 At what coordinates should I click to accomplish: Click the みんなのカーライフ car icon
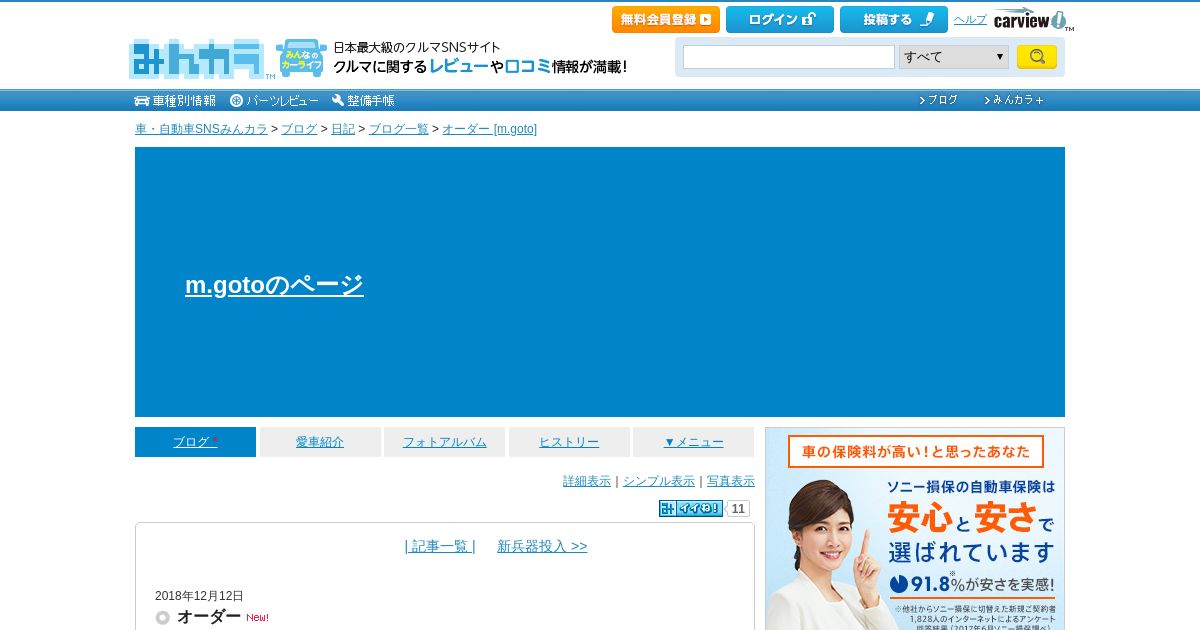(301, 59)
